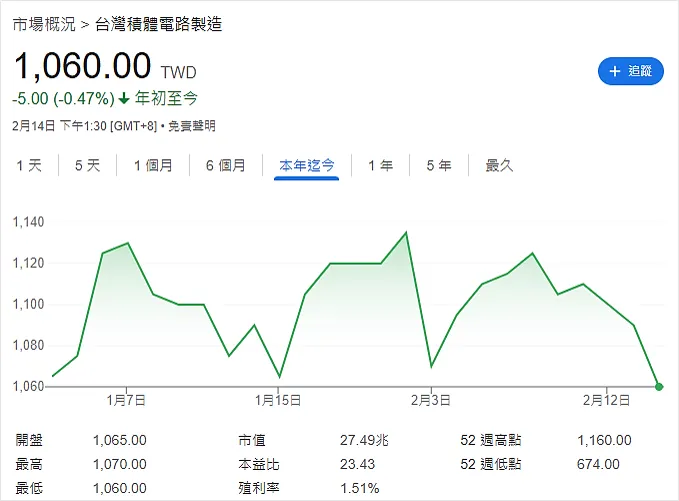This screenshot has height=501, width=679.
Task: Click the 殖利率 value 1.51%
Action: [359, 488]
